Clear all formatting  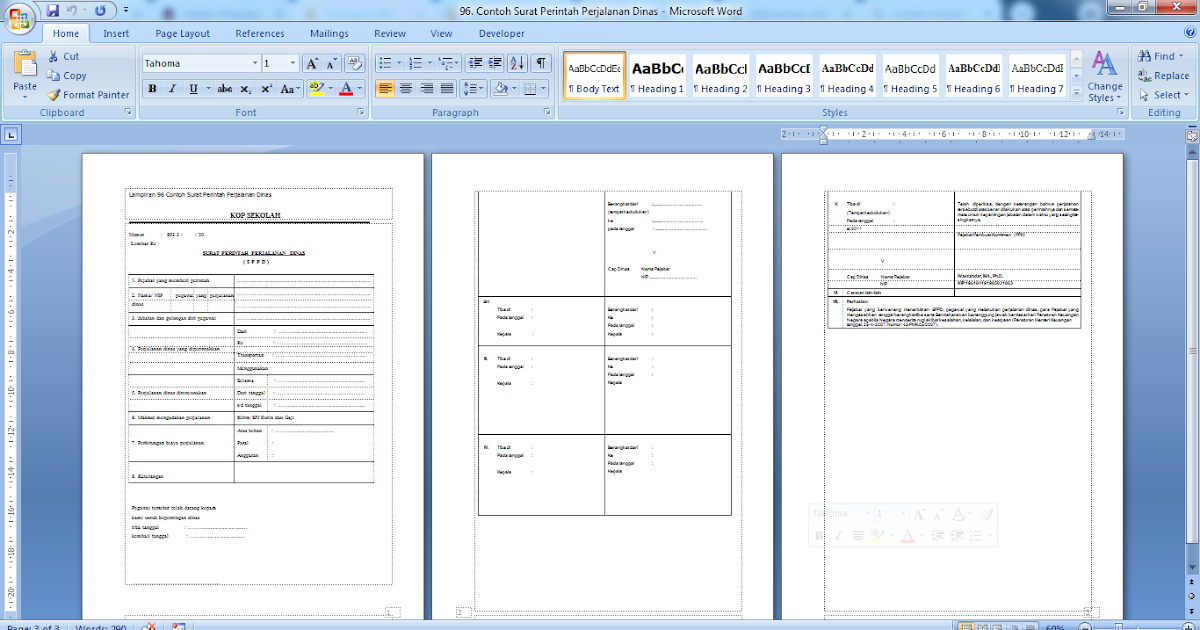[355, 63]
